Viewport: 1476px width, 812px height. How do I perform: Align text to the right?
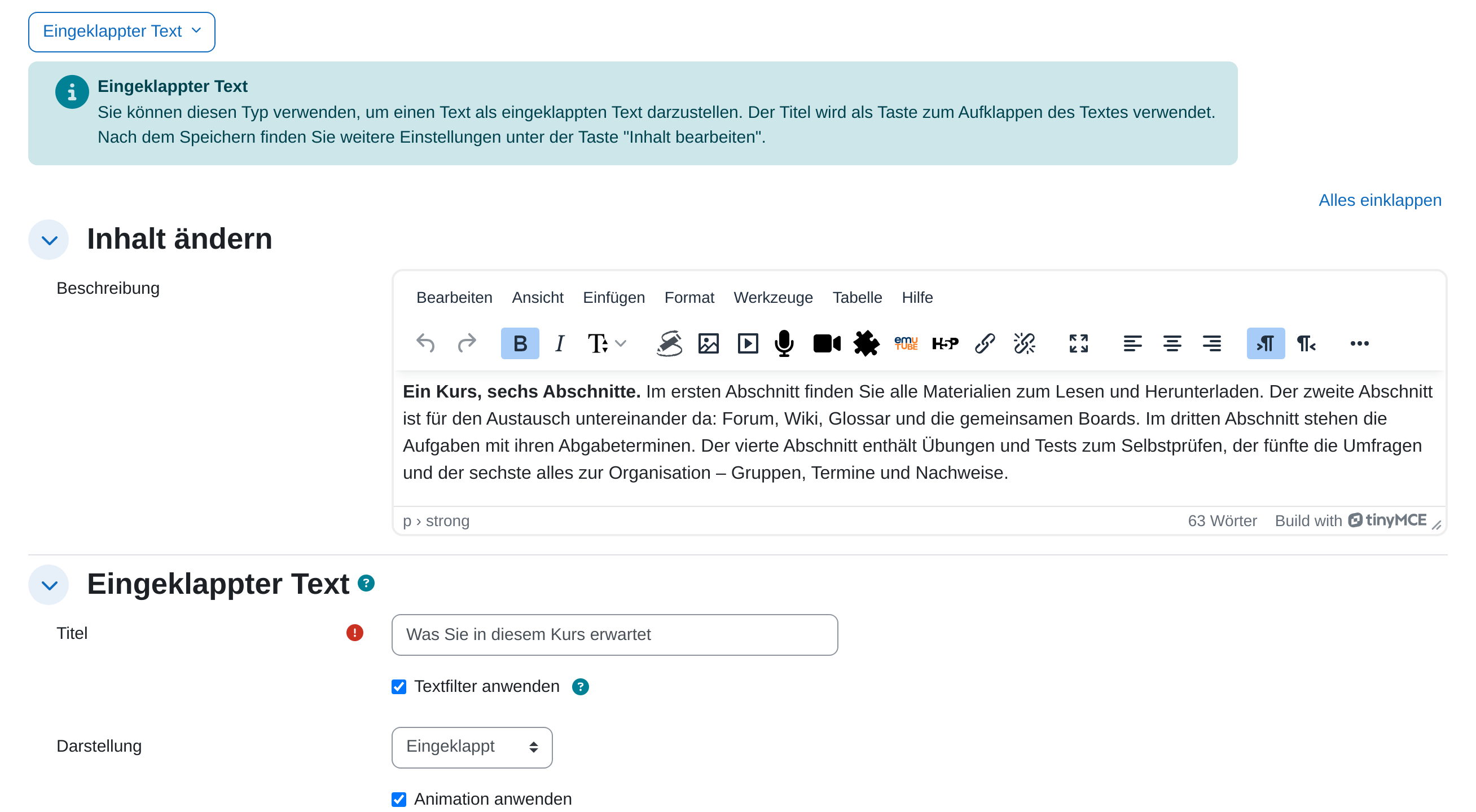click(x=1211, y=343)
